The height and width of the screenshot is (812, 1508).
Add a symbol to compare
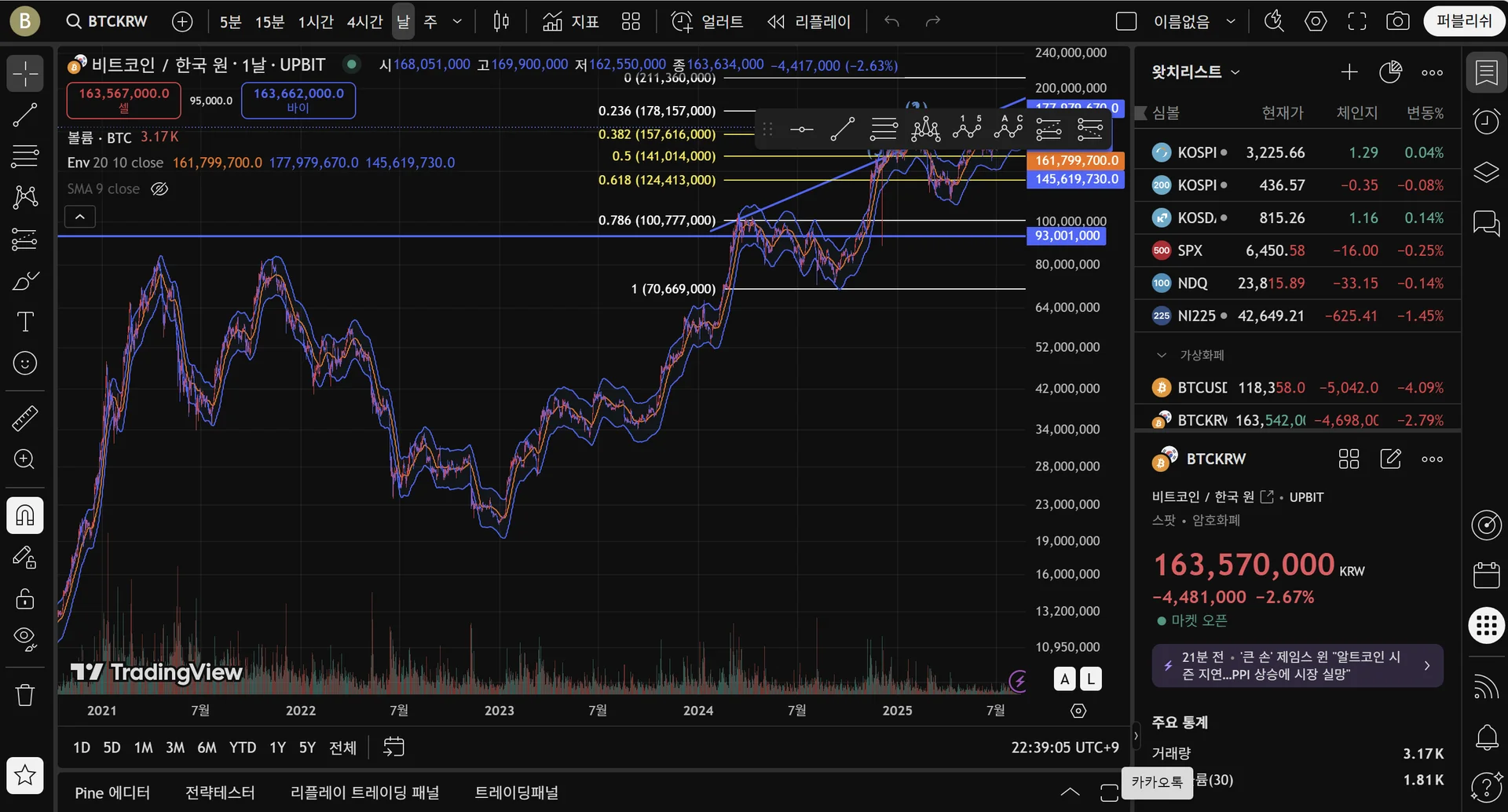tap(182, 21)
